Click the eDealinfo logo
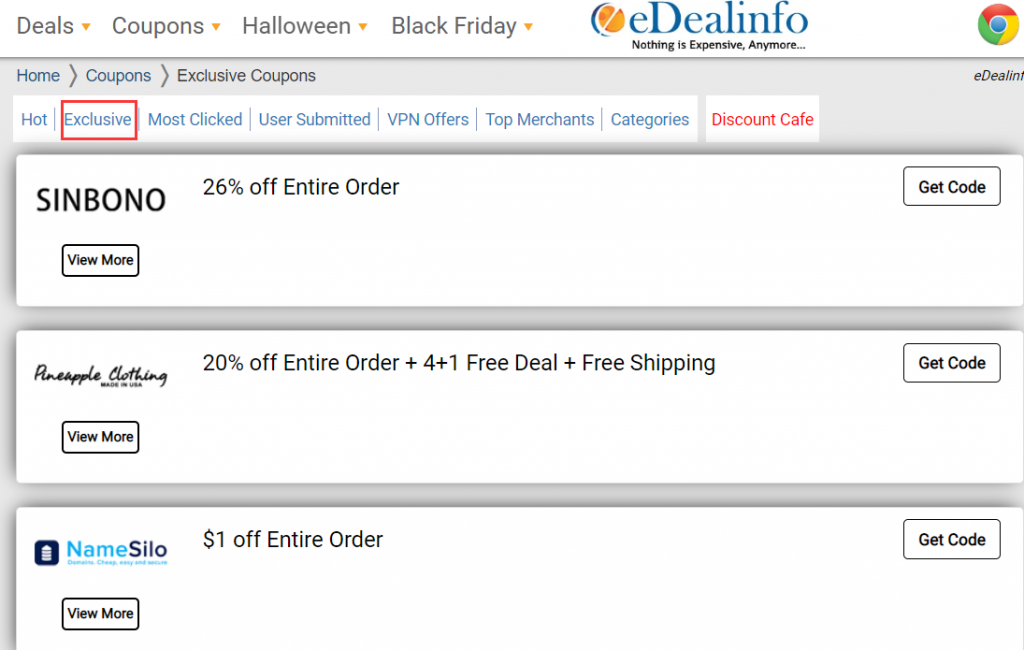Image resolution: width=1024 pixels, height=650 pixels. click(x=699, y=25)
